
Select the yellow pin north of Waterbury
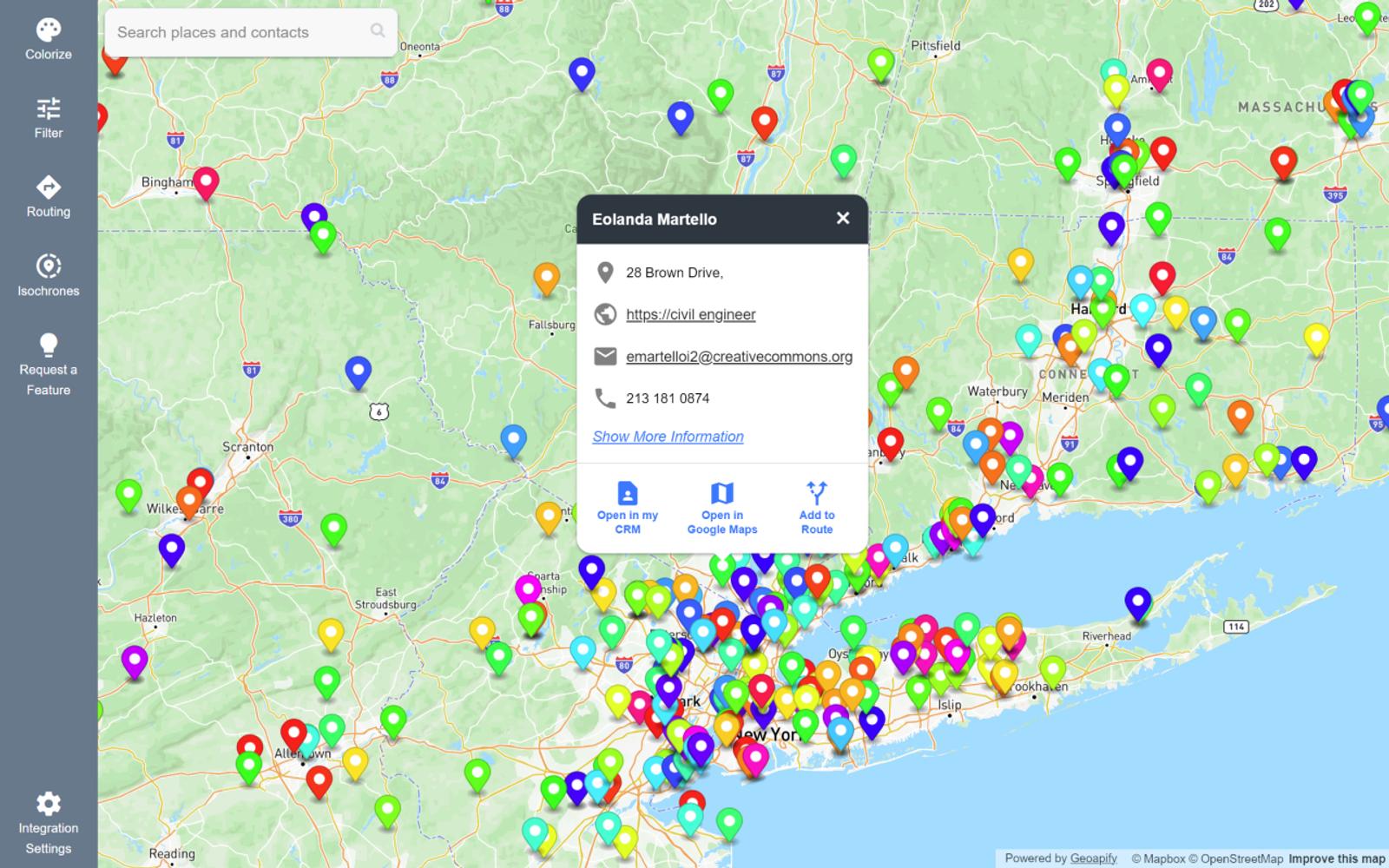click(x=1021, y=264)
